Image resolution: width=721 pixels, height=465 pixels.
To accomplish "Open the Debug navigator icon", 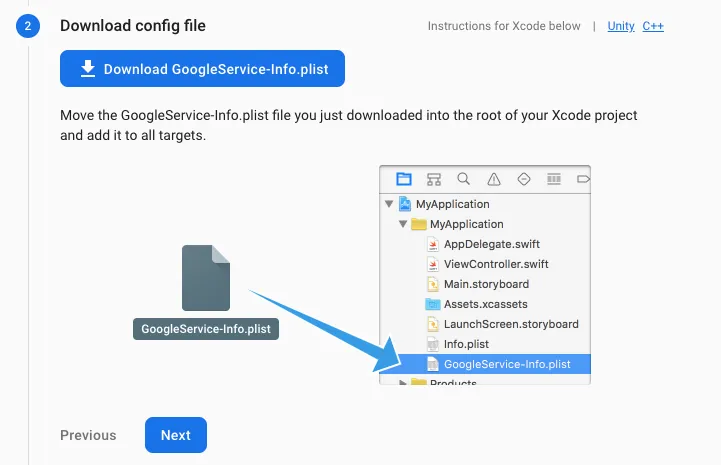I will point(554,179).
